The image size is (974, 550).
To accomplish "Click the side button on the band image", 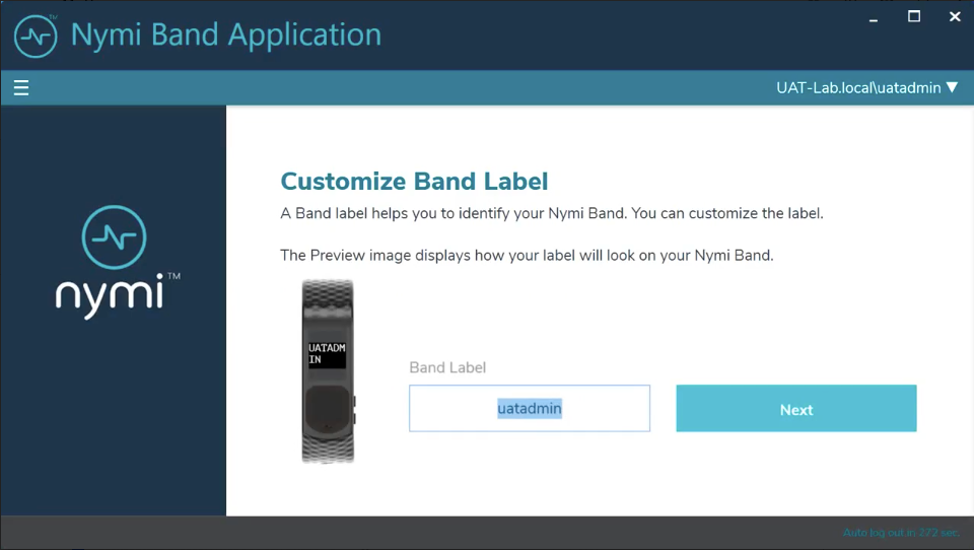I will pyautogui.click(x=354, y=409).
